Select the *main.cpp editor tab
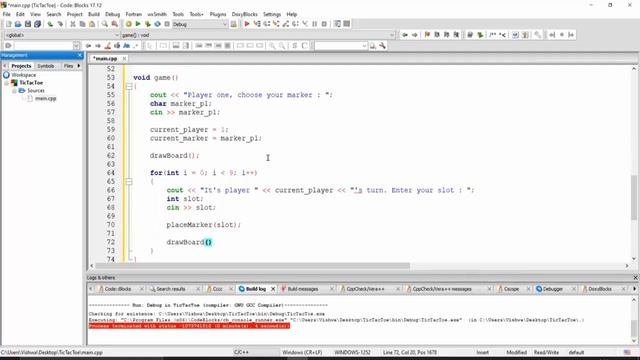Viewport: 640px width, 360px height. [x=105, y=59]
